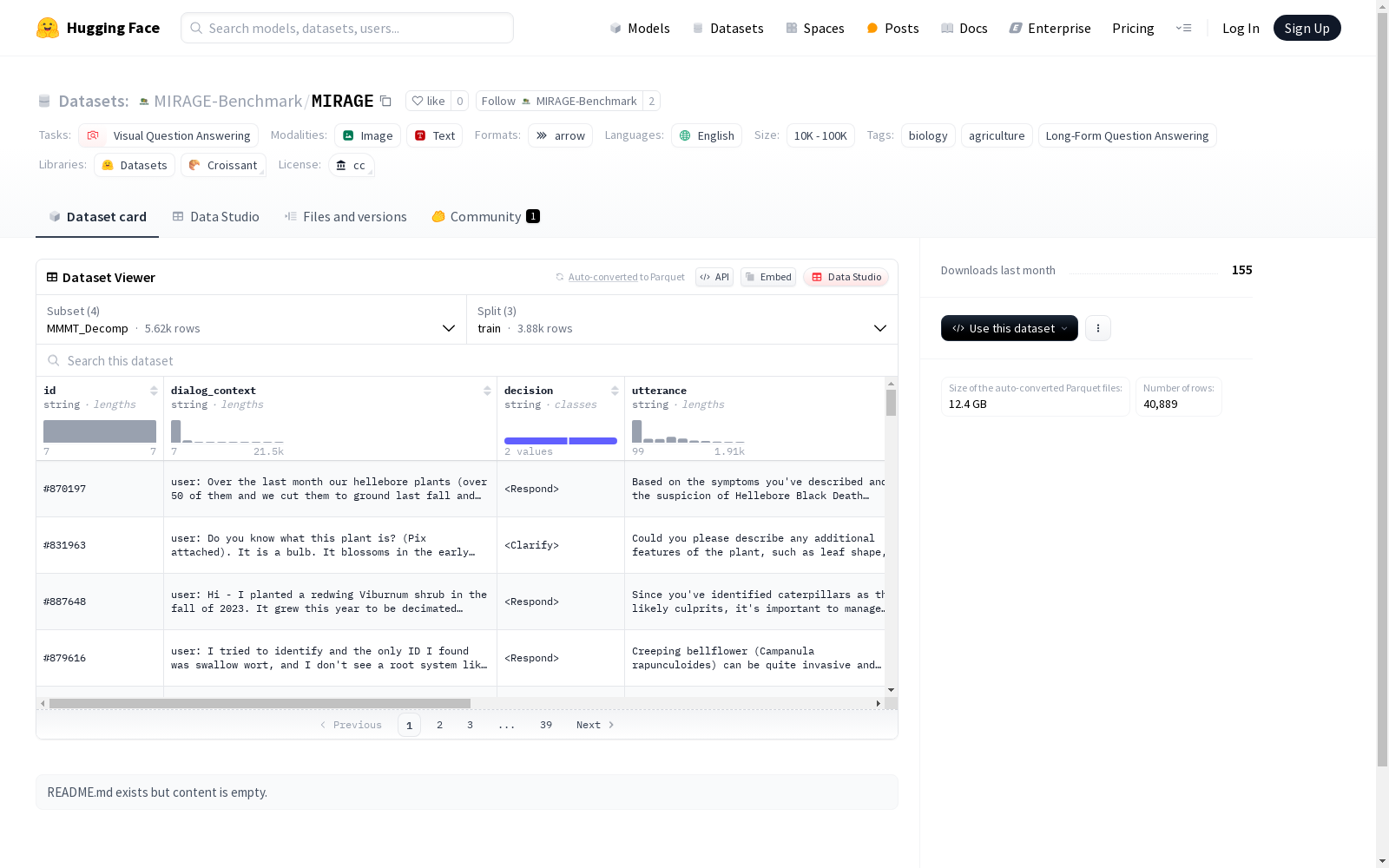The image size is (1389, 868).
Task: Switch to the Dataset card tab
Action: 97,216
